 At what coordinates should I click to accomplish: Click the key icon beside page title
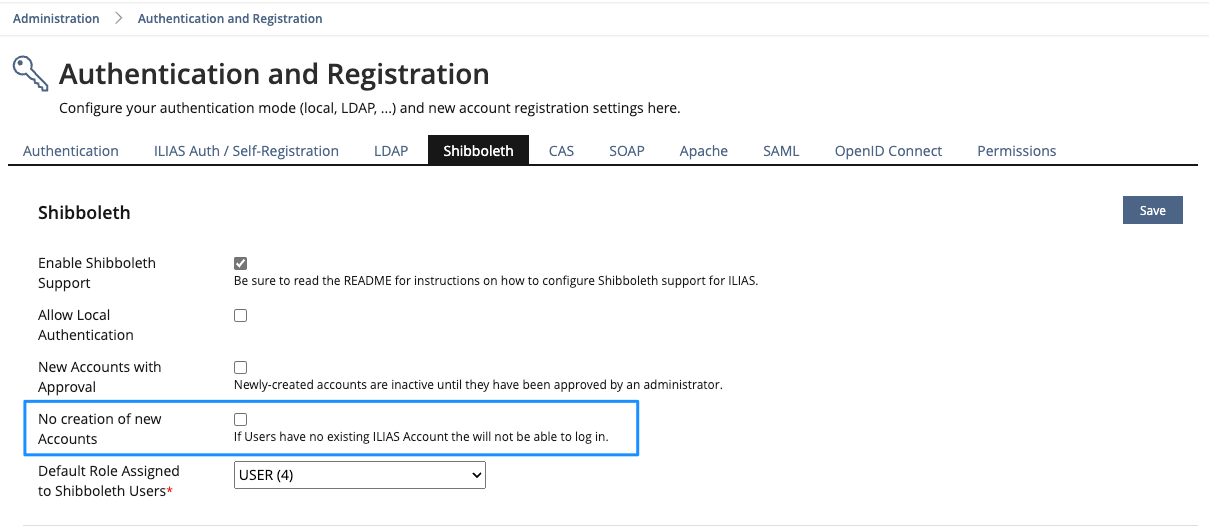[x=30, y=74]
